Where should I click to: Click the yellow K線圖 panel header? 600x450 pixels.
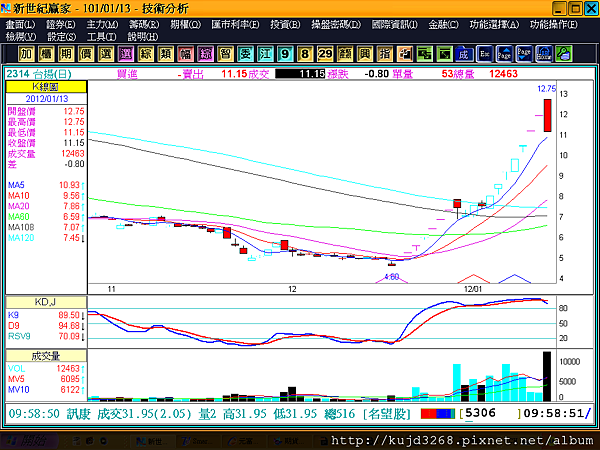[46, 86]
